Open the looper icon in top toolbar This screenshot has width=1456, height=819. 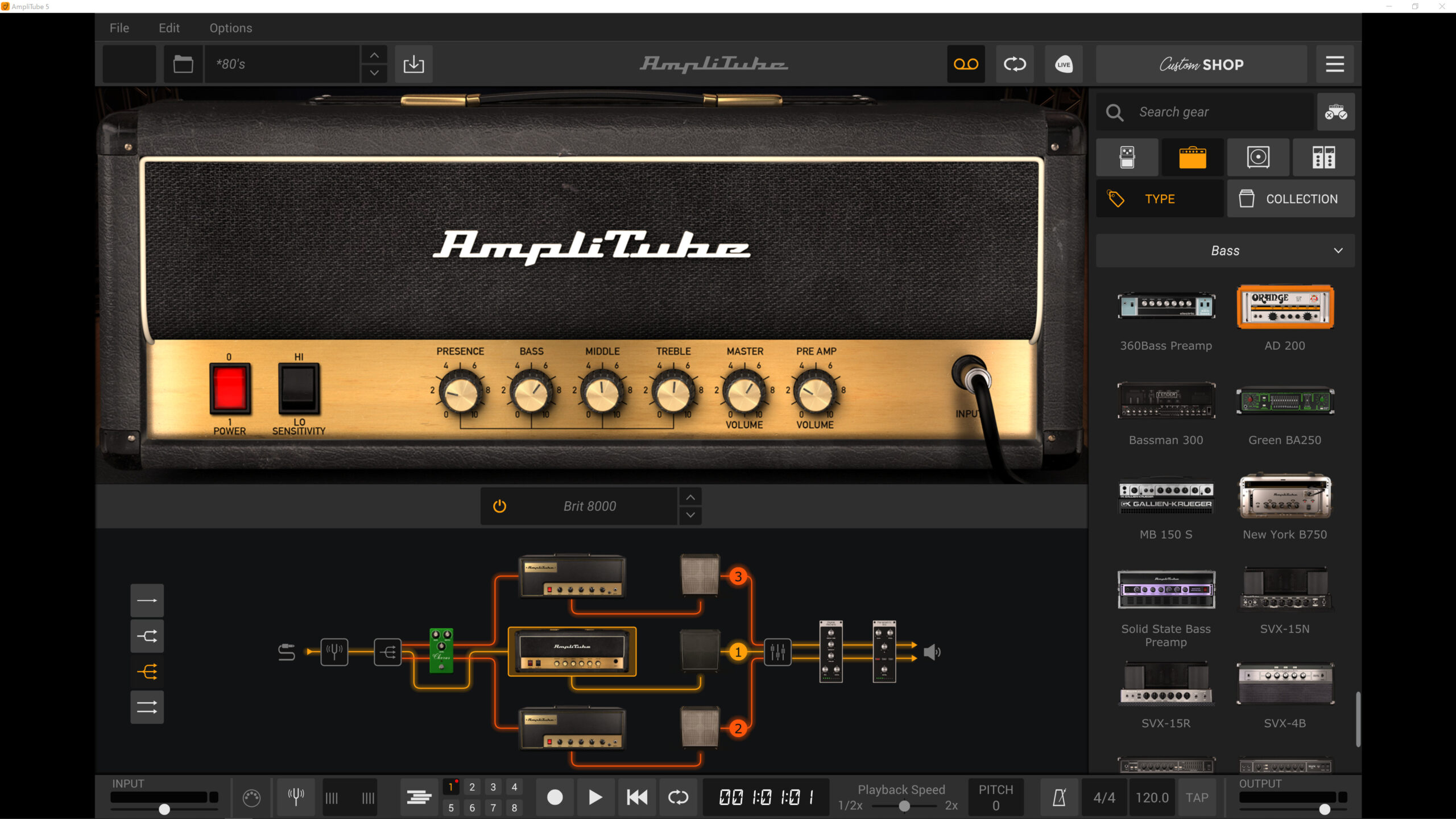coord(1015,64)
